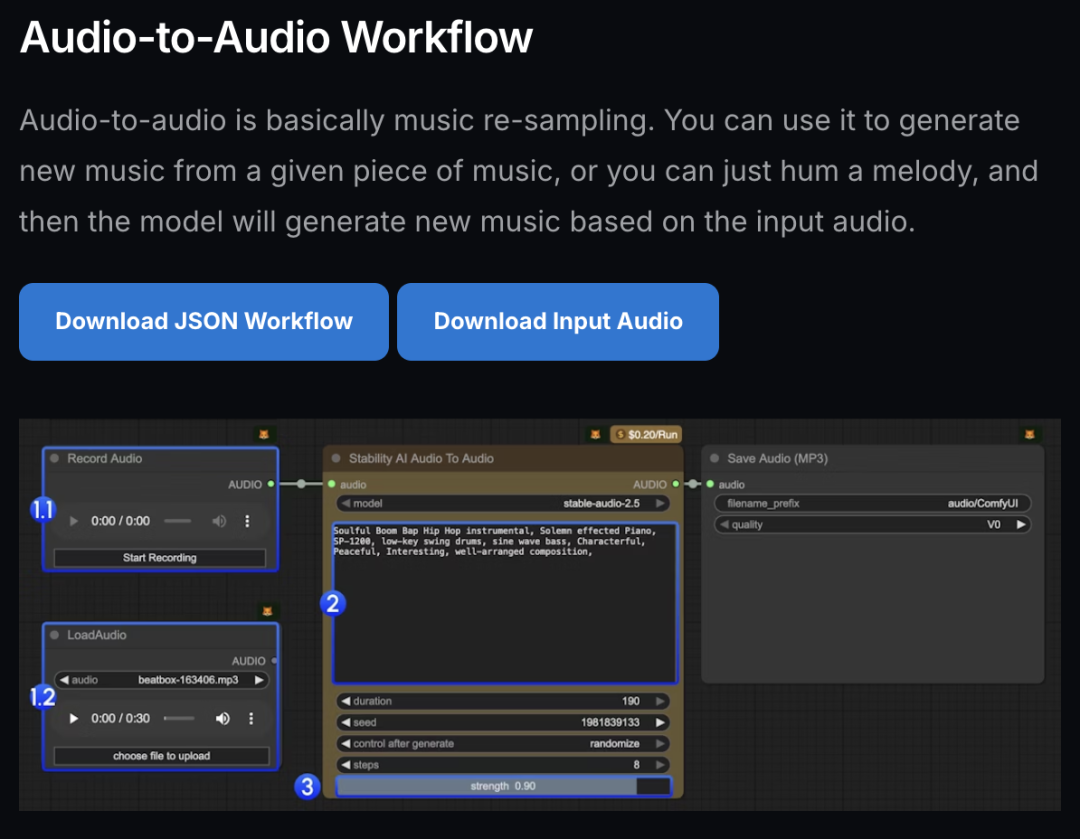The width and height of the screenshot is (1080, 839).
Task: Open more options in Record Audio player
Action: (247, 521)
